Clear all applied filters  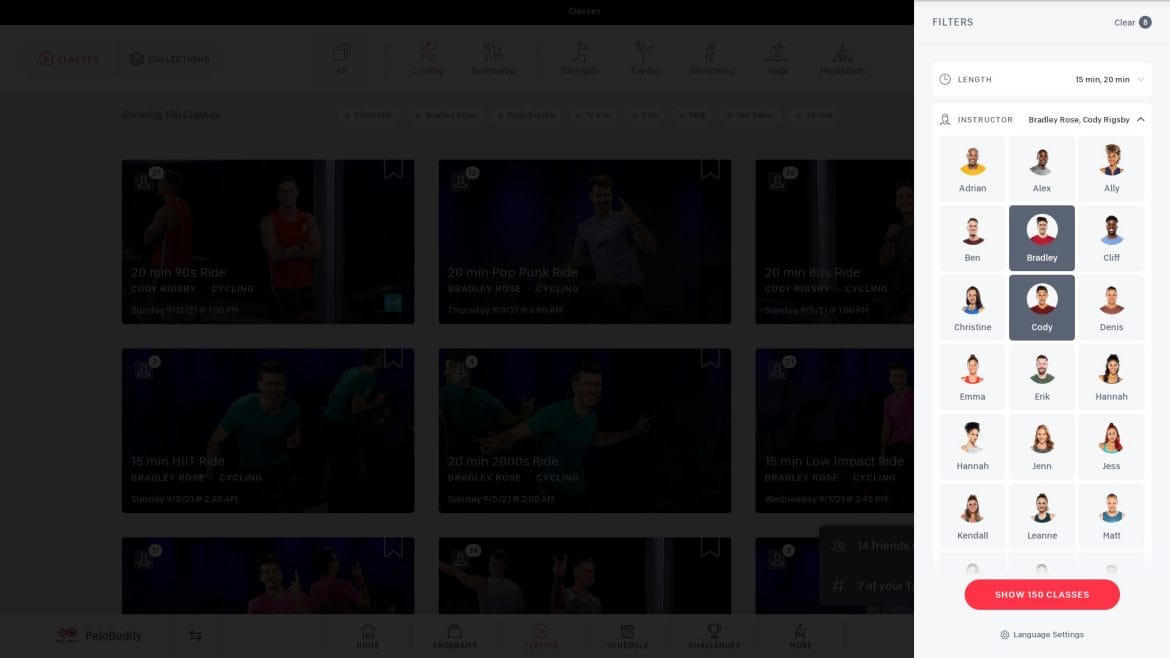(x=1132, y=22)
